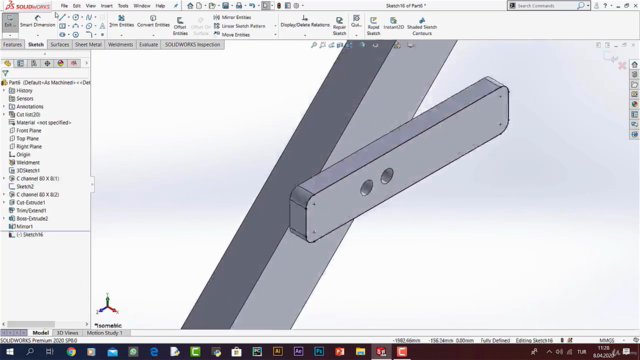This screenshot has height=360, width=640.
Task: Switch to the Features tab
Action: 12,44
